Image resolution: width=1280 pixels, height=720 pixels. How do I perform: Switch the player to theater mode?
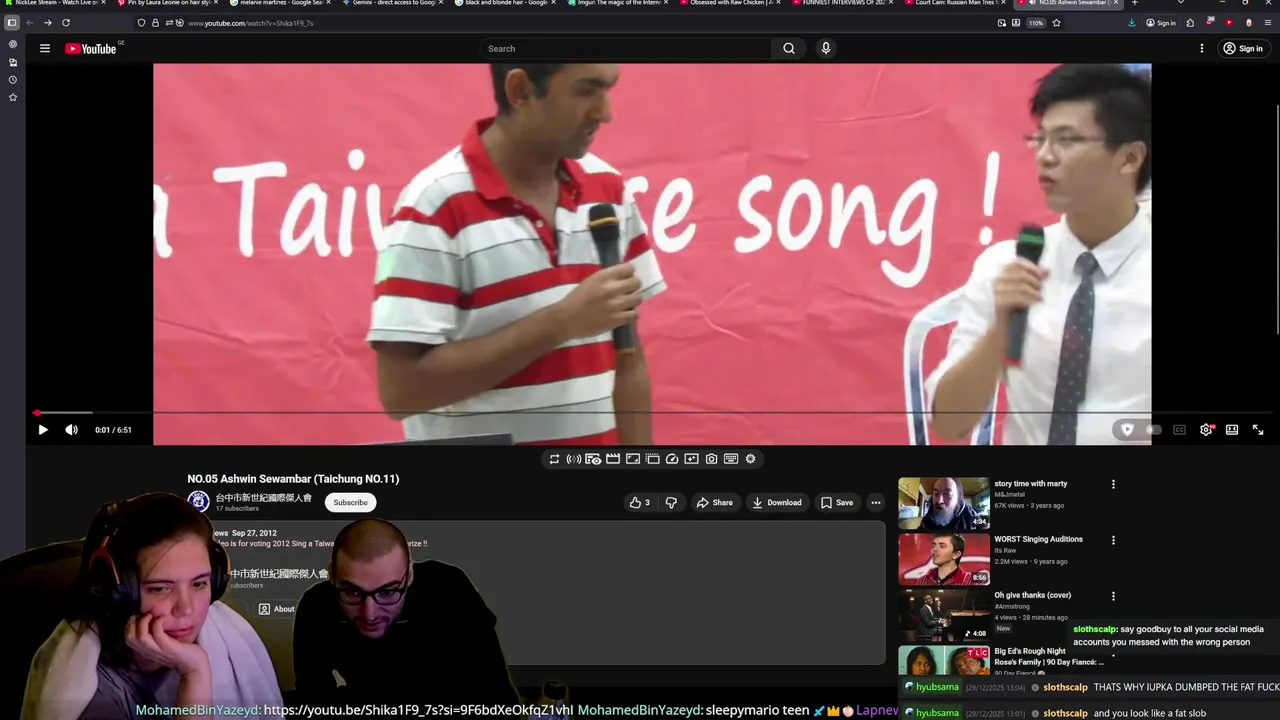(1232, 430)
